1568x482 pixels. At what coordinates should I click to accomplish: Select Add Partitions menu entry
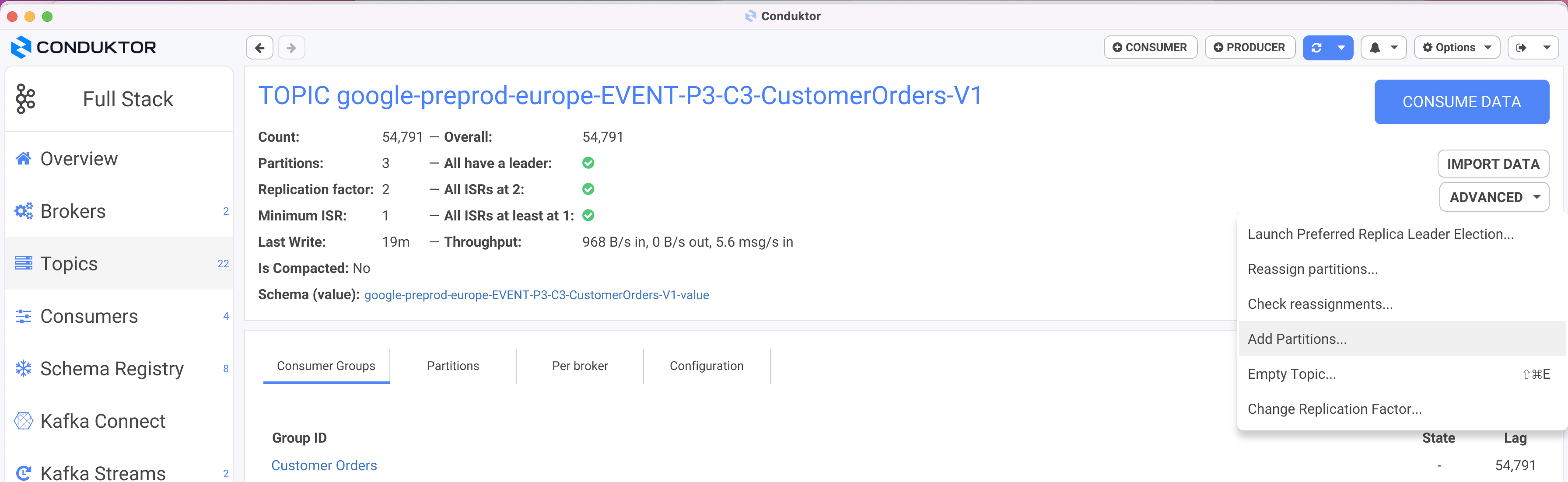click(x=1403, y=339)
